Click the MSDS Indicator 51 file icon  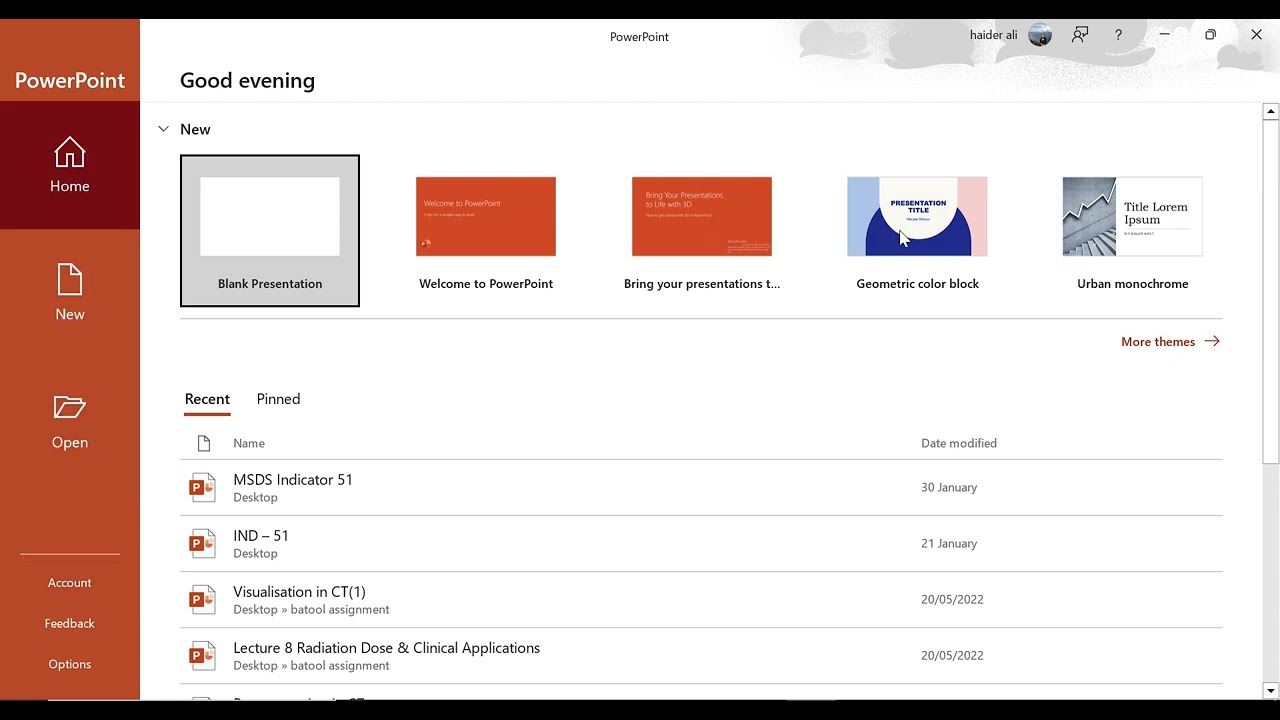click(x=202, y=487)
